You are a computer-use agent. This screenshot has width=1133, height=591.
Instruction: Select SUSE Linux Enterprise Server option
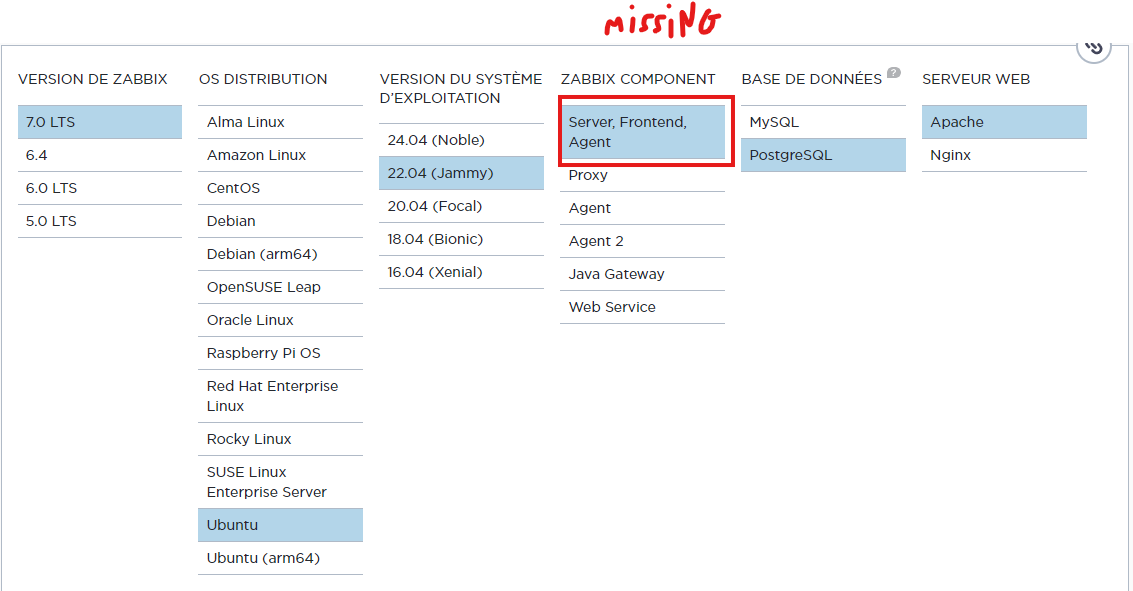point(280,482)
